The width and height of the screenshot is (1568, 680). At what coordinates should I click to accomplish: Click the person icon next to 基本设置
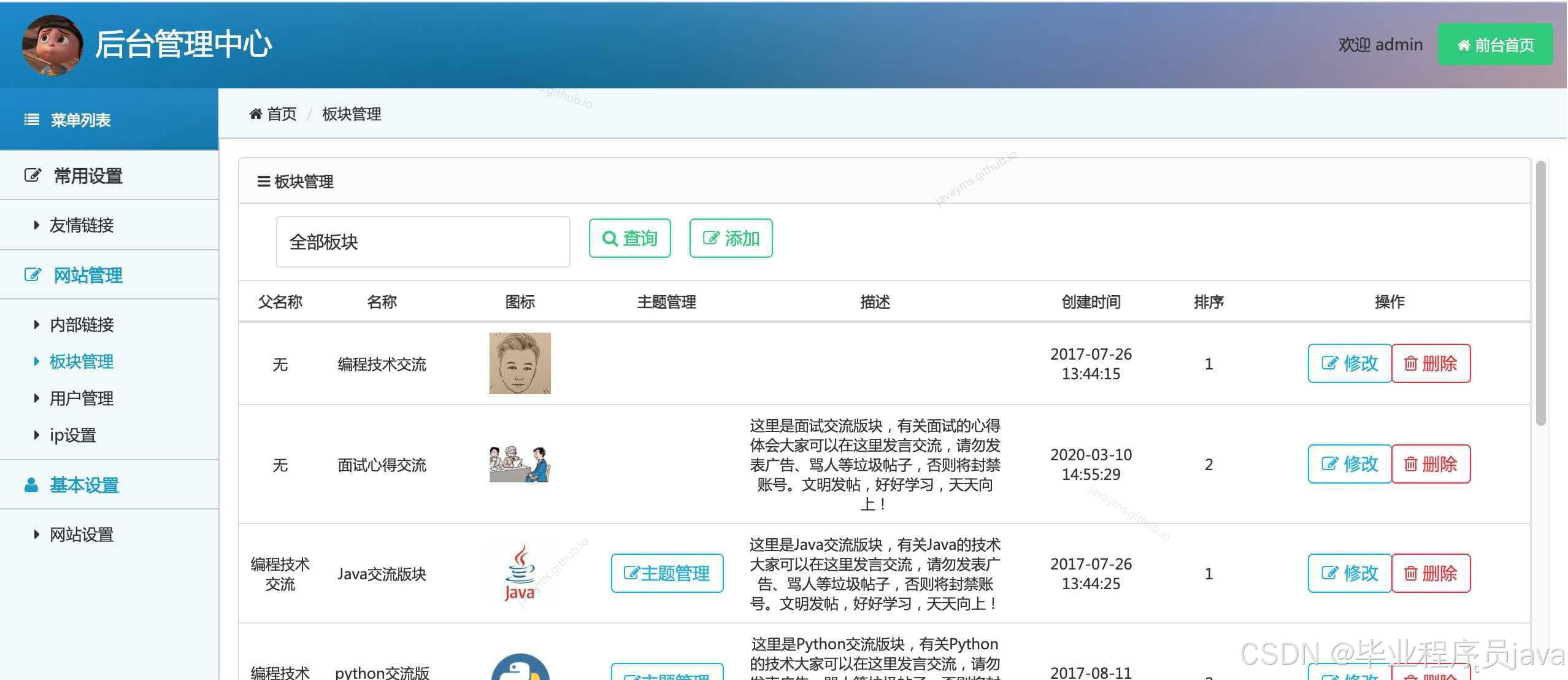[x=31, y=485]
